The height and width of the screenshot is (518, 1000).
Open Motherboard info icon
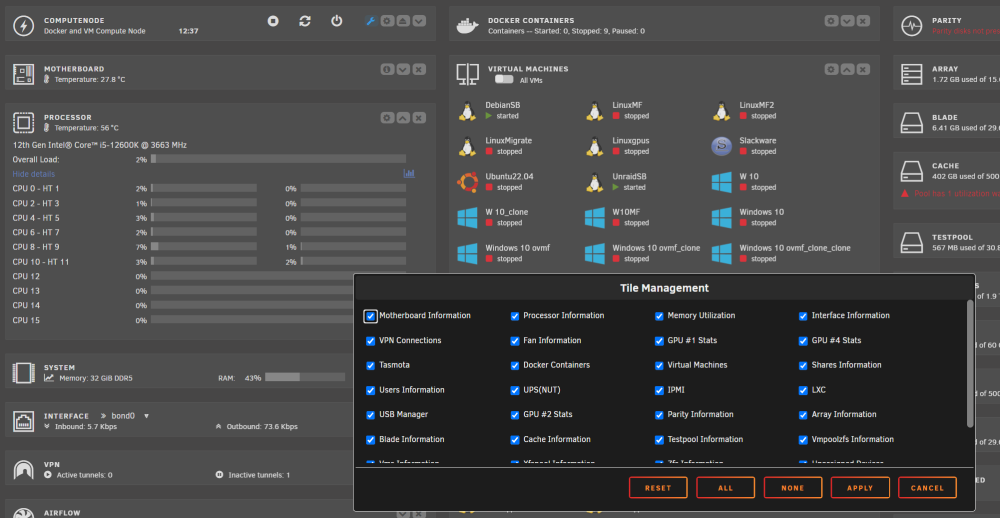387,69
